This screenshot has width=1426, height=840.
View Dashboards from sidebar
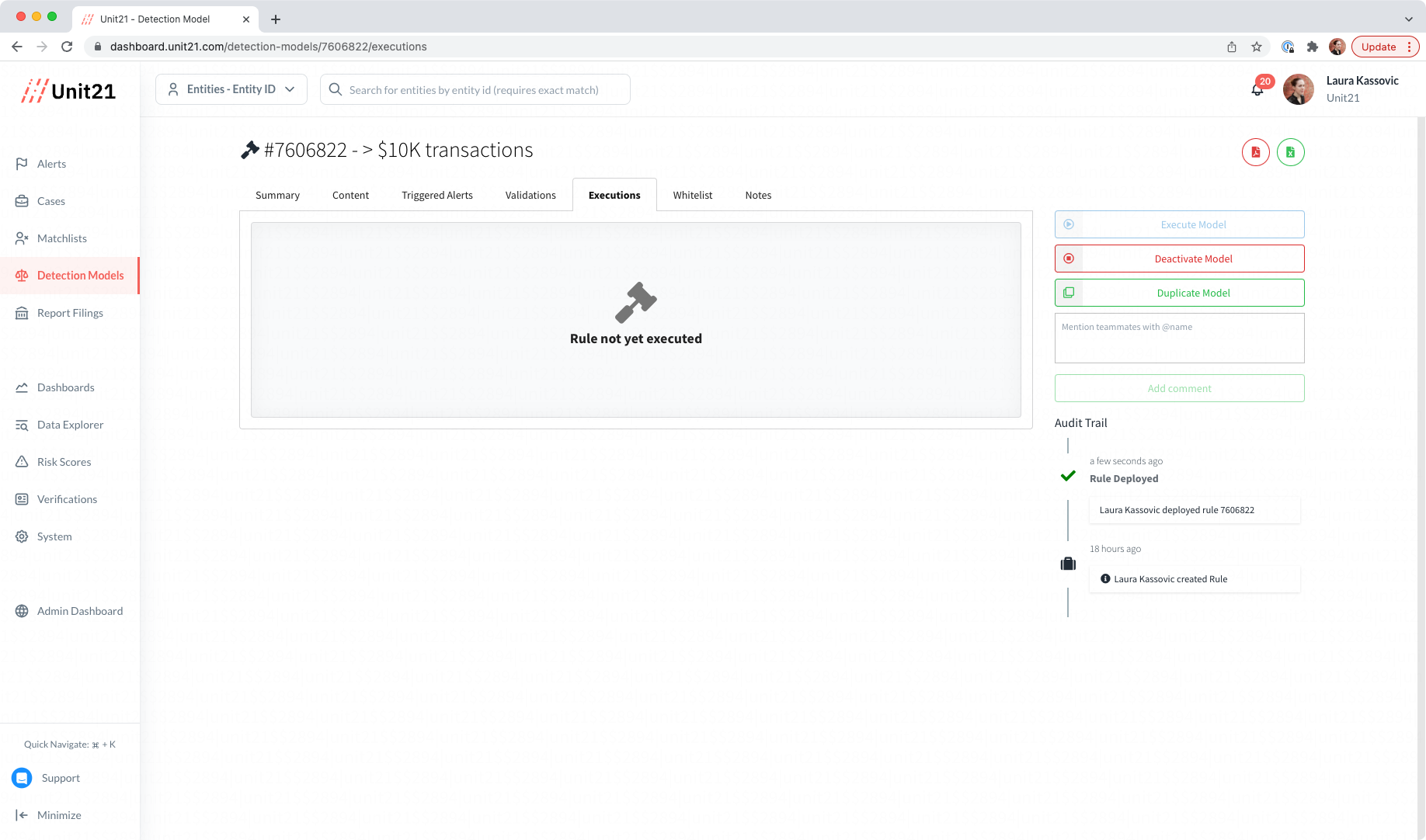pos(65,387)
